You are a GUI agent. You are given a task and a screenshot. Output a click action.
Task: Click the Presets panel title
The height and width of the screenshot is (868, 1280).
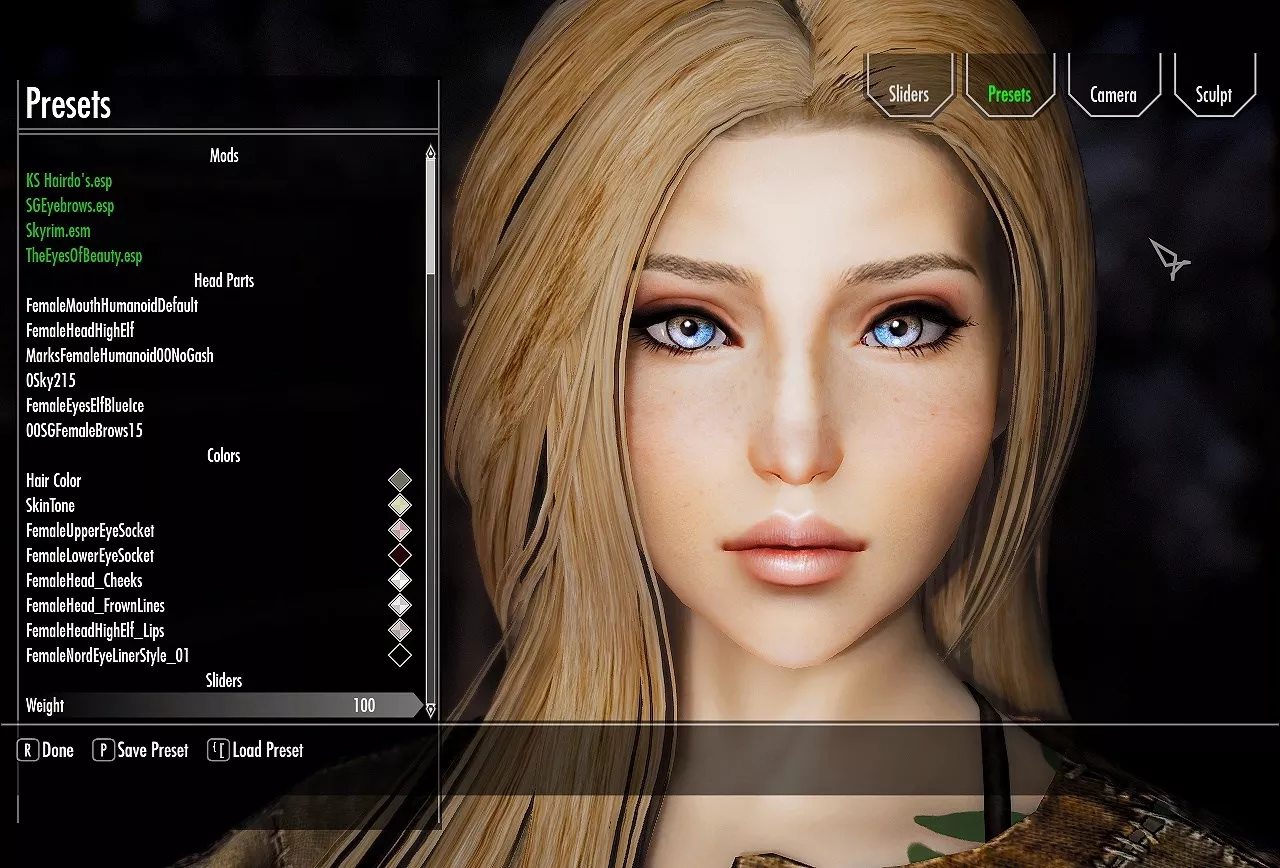[x=68, y=104]
